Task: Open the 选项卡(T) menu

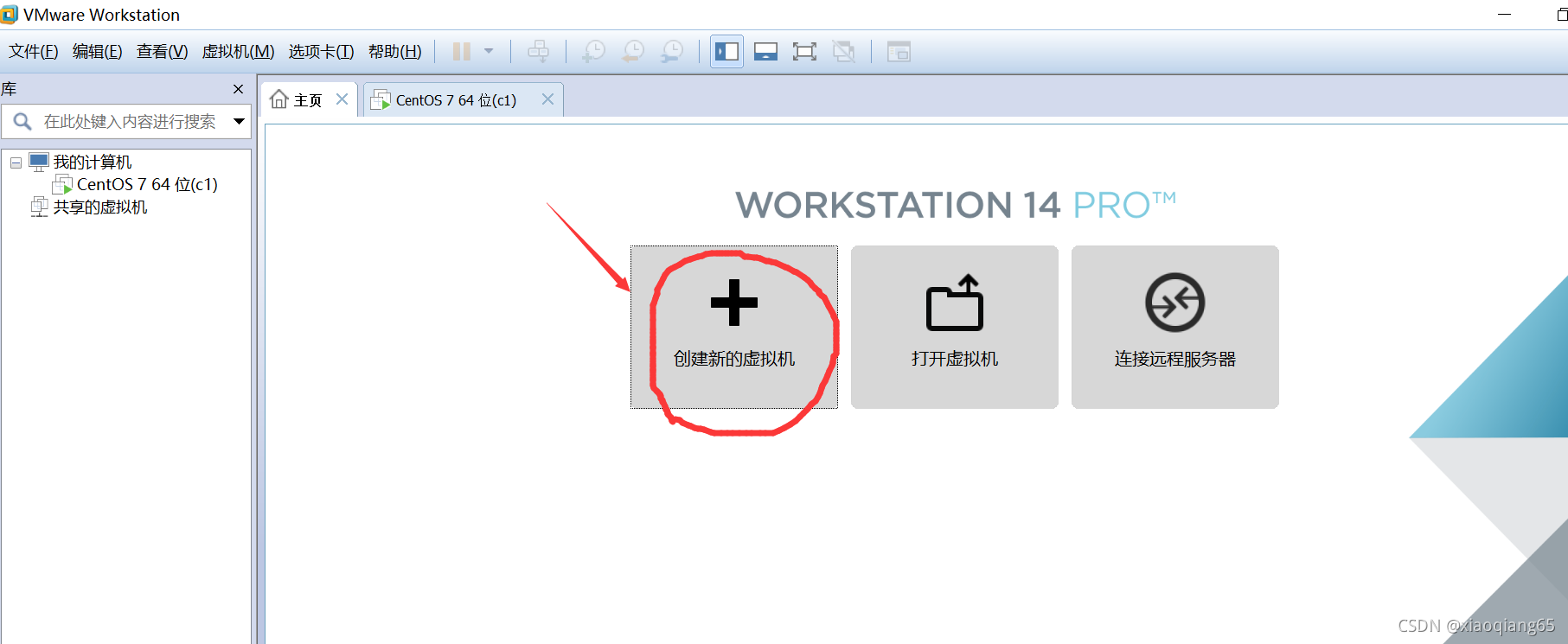Action: 321,52
